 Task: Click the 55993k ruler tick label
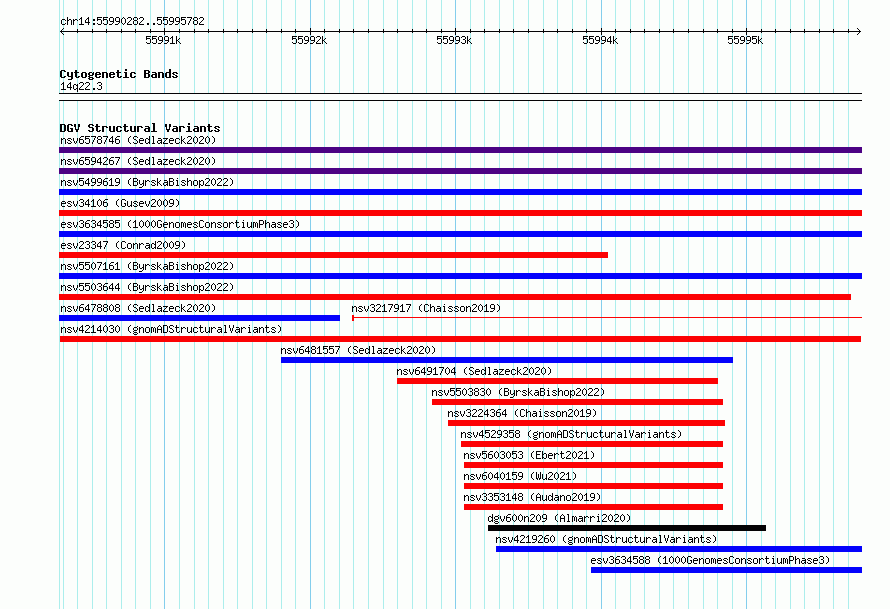pyautogui.click(x=454, y=41)
